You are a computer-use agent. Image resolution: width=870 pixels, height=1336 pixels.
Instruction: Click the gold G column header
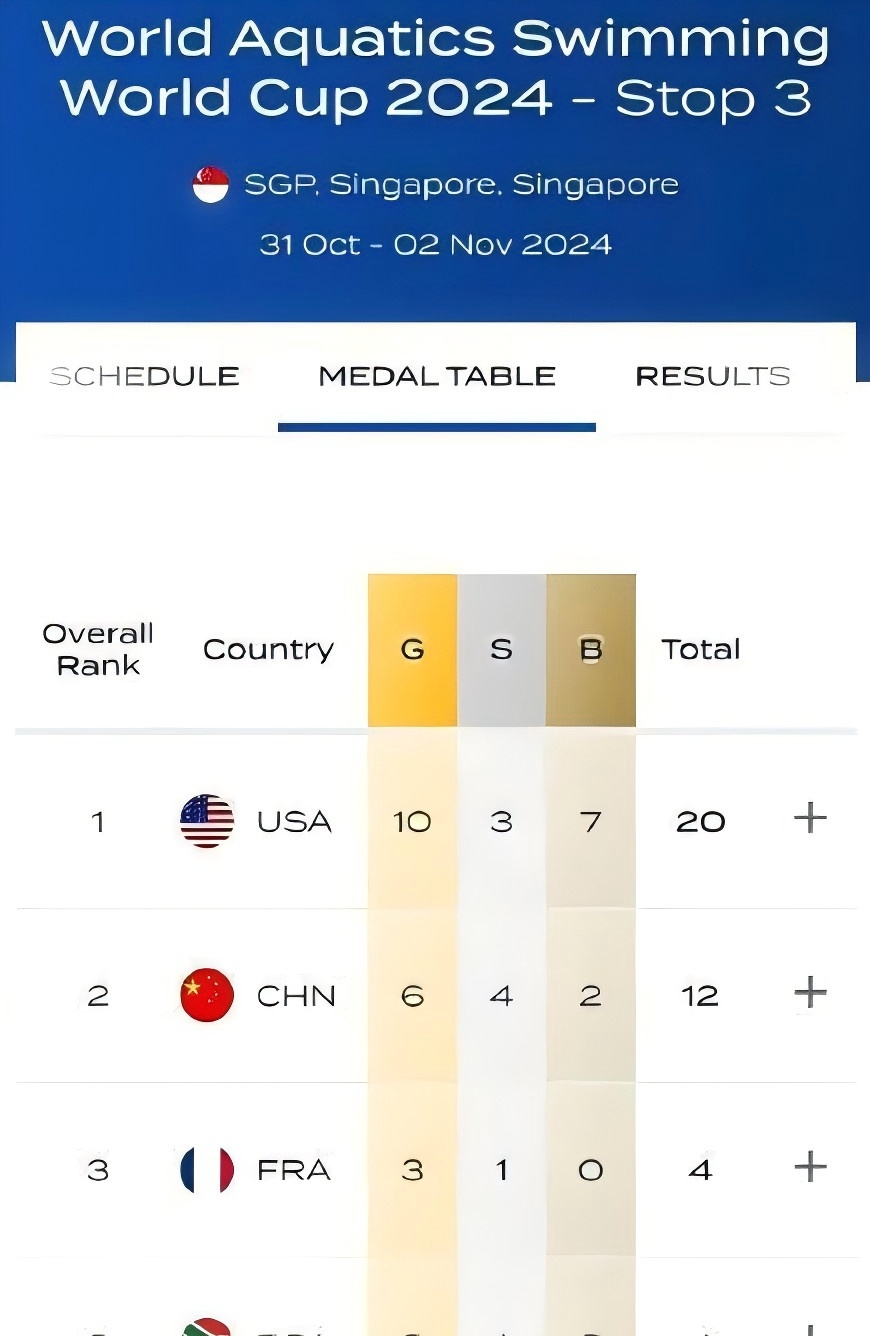(412, 650)
